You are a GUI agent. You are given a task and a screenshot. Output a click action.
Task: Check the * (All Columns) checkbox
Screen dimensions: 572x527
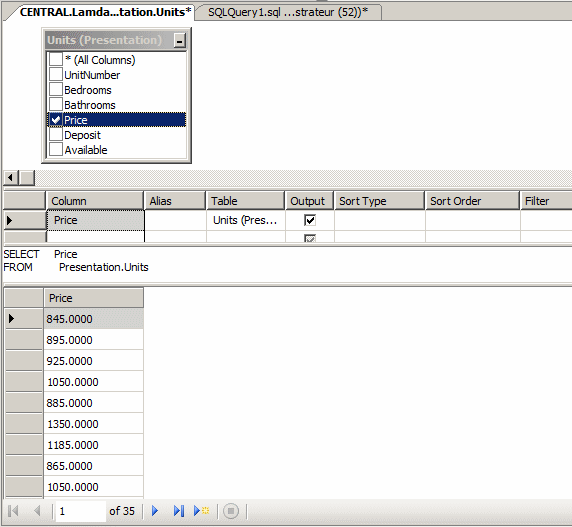[x=56, y=59]
